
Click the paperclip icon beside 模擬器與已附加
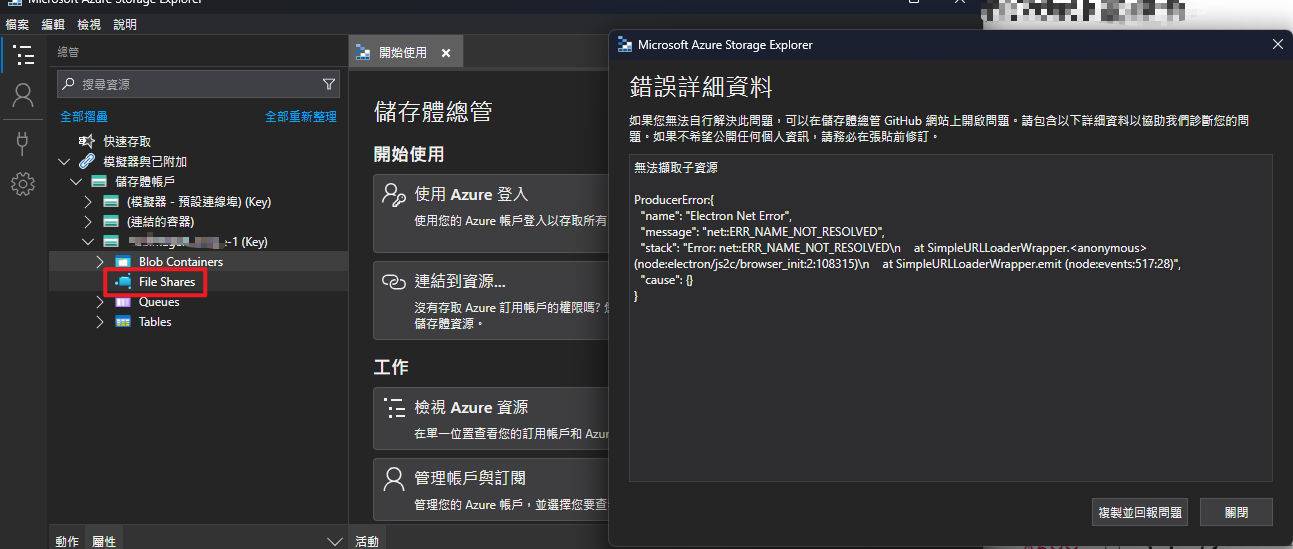pyautogui.click(x=87, y=161)
